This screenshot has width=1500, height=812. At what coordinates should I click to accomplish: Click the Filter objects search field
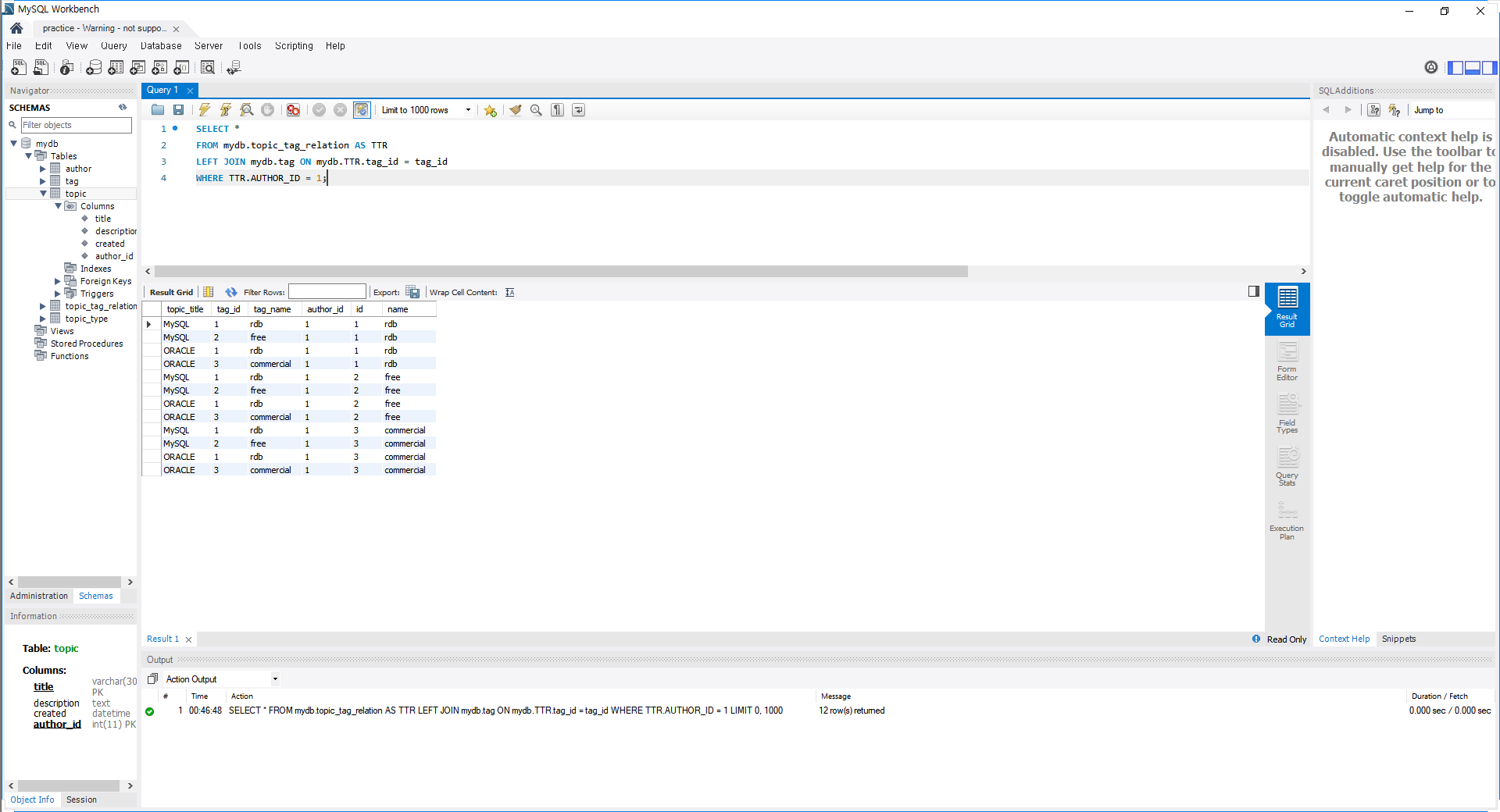pyautogui.click(x=76, y=125)
